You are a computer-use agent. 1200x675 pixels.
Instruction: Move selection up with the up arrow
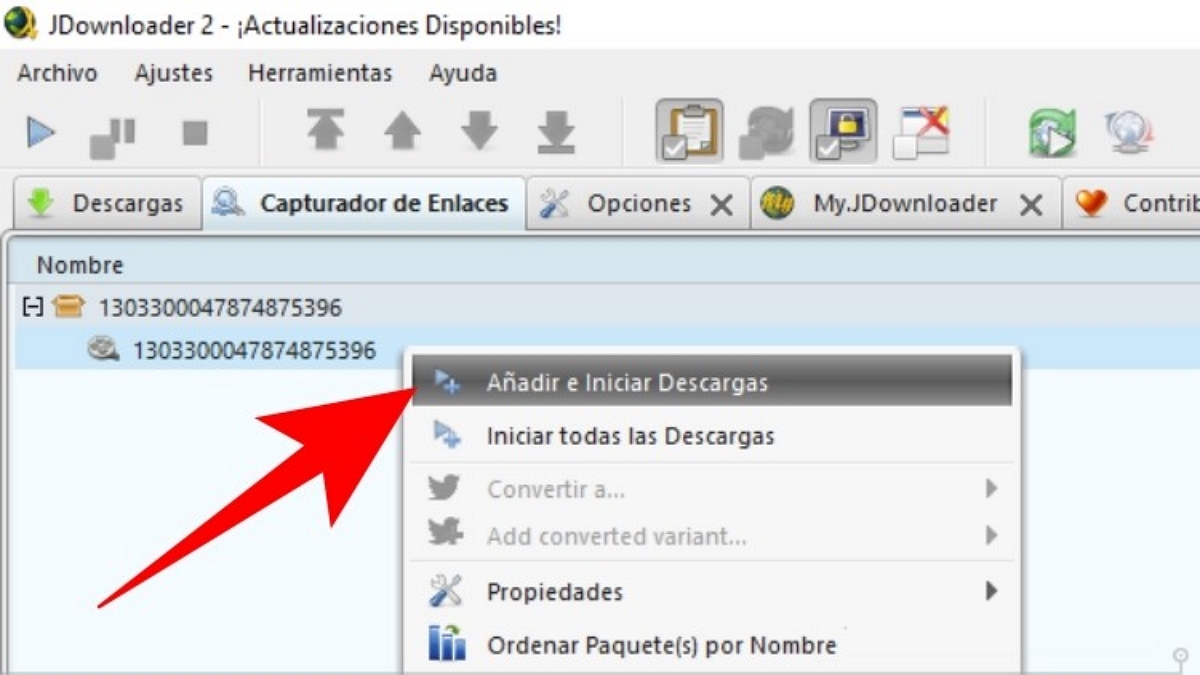(x=402, y=131)
